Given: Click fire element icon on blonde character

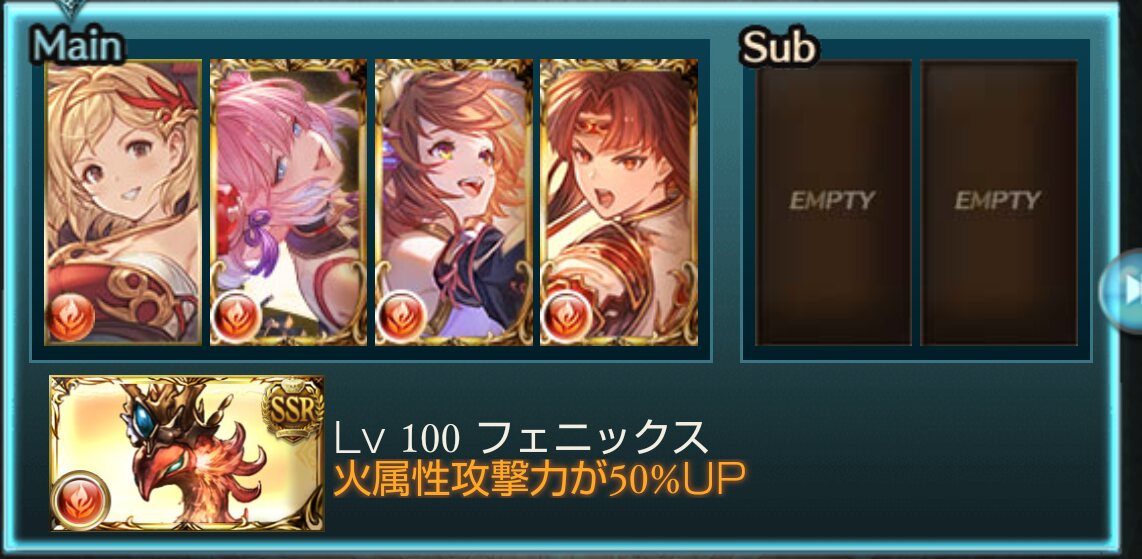Looking at the screenshot, I should coord(71,317).
